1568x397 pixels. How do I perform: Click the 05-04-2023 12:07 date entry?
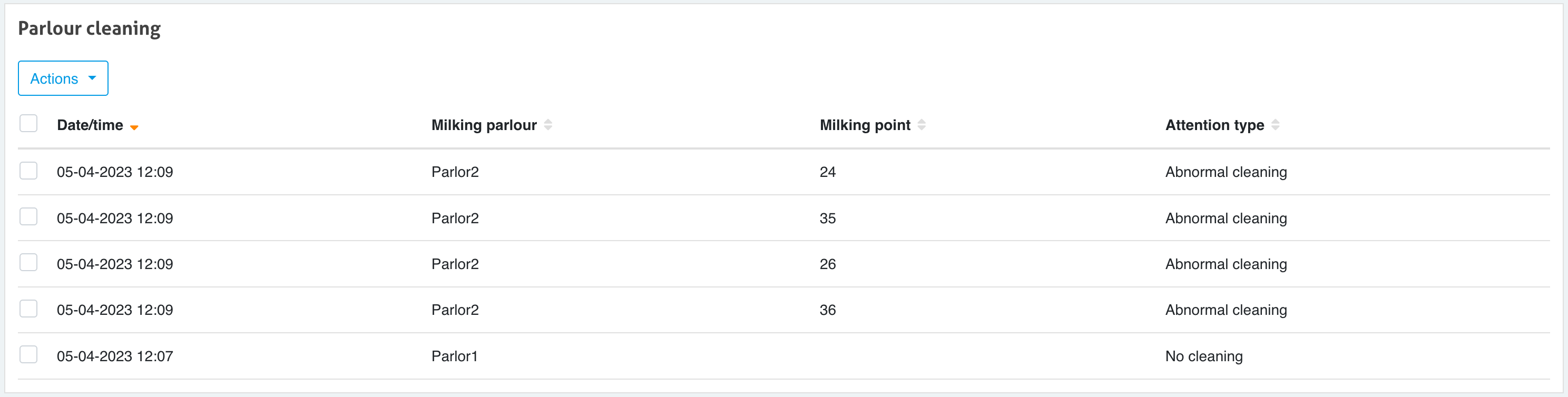115,356
